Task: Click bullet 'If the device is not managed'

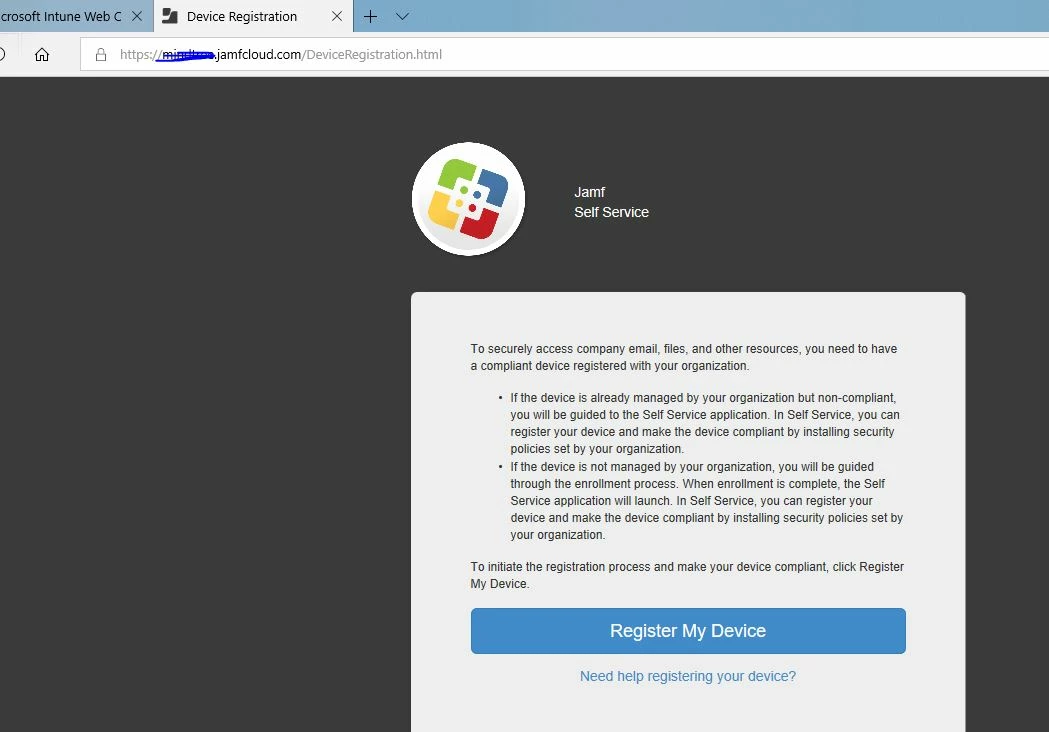Action: [x=706, y=500]
